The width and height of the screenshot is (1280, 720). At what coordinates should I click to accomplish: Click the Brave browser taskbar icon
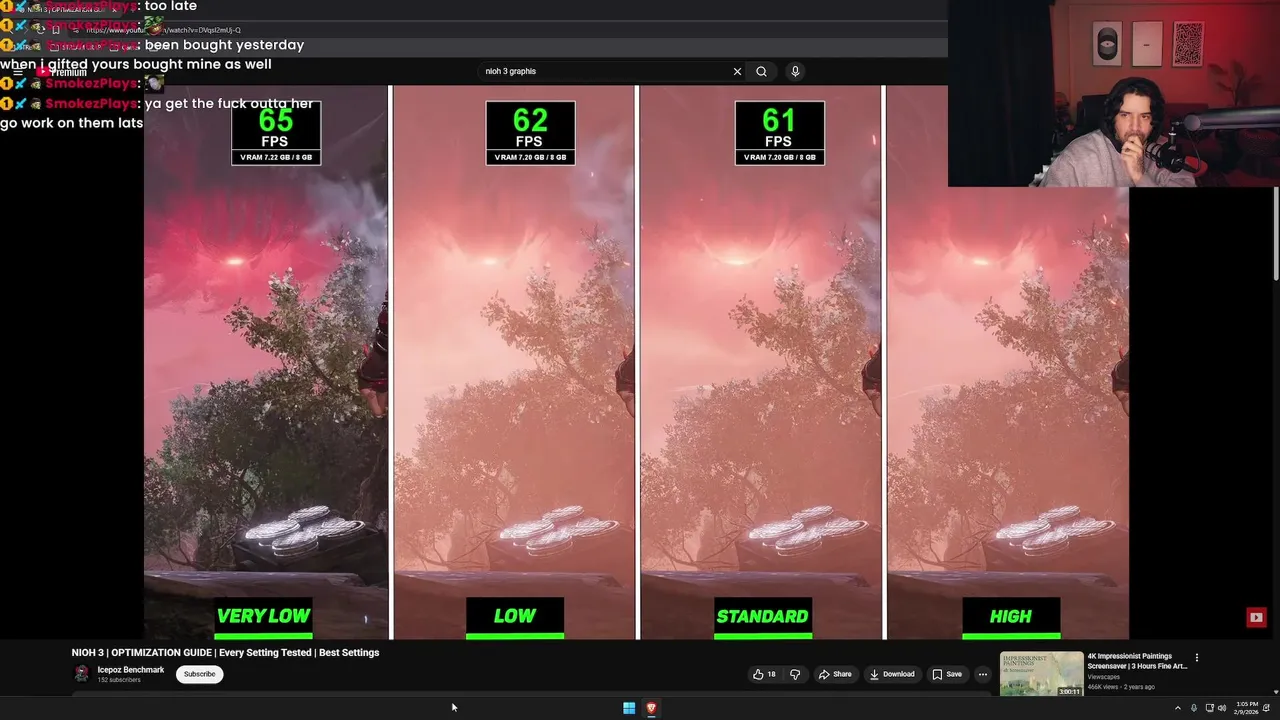(651, 708)
